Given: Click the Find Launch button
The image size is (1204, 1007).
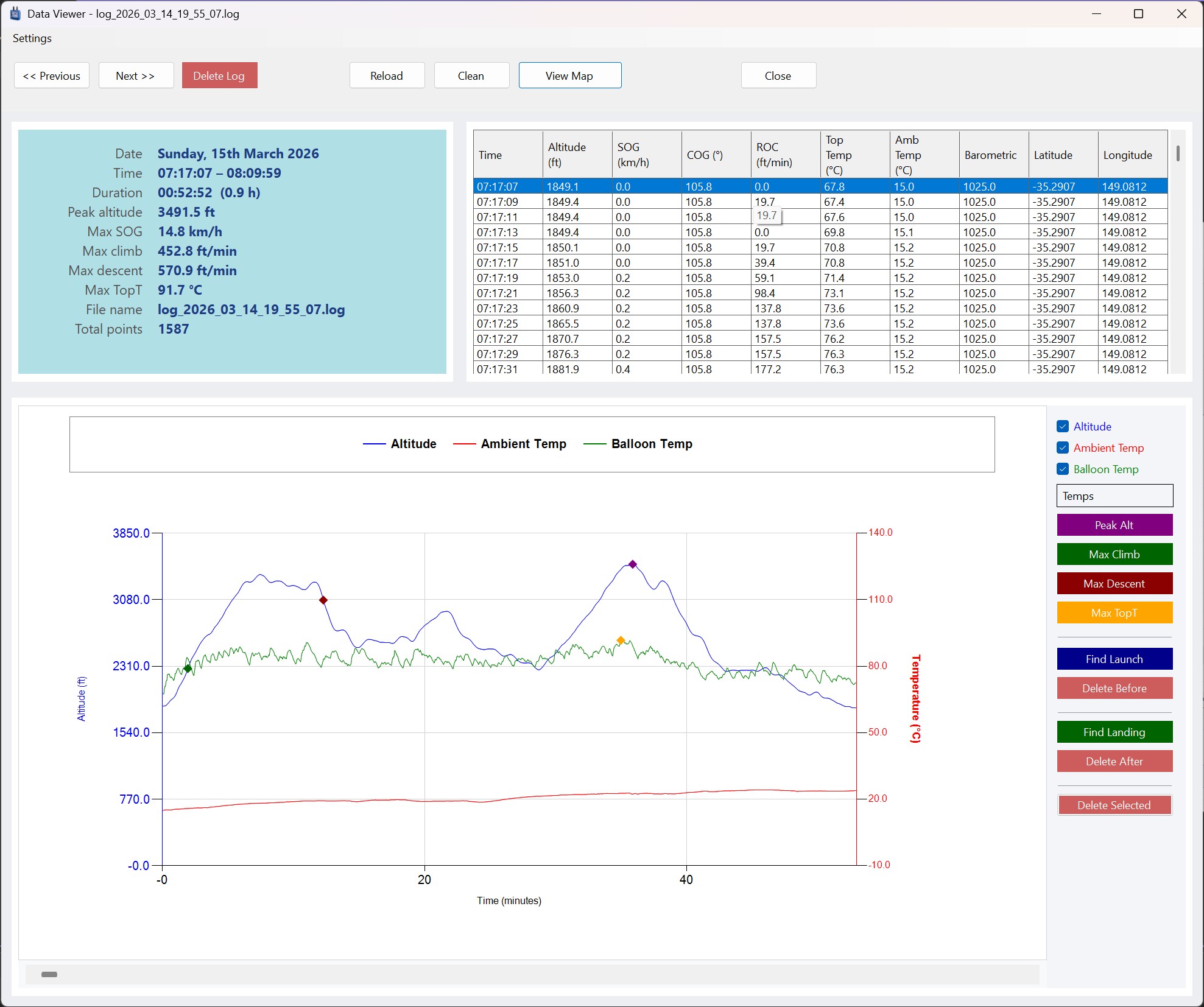Looking at the screenshot, I should pyautogui.click(x=1114, y=659).
